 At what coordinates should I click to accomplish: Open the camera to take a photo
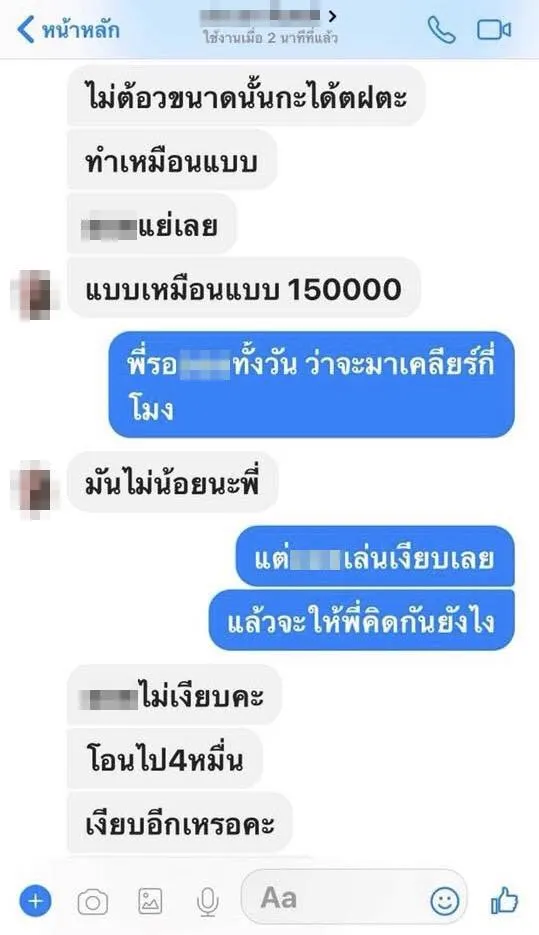coord(93,902)
